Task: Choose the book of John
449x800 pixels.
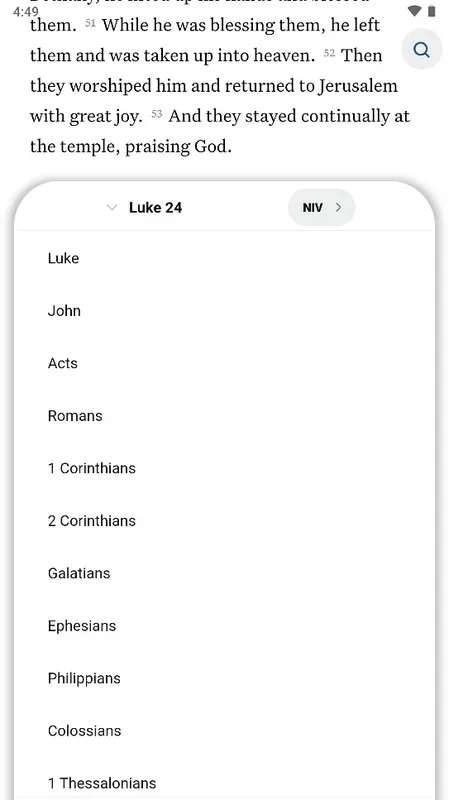Action: [224, 311]
